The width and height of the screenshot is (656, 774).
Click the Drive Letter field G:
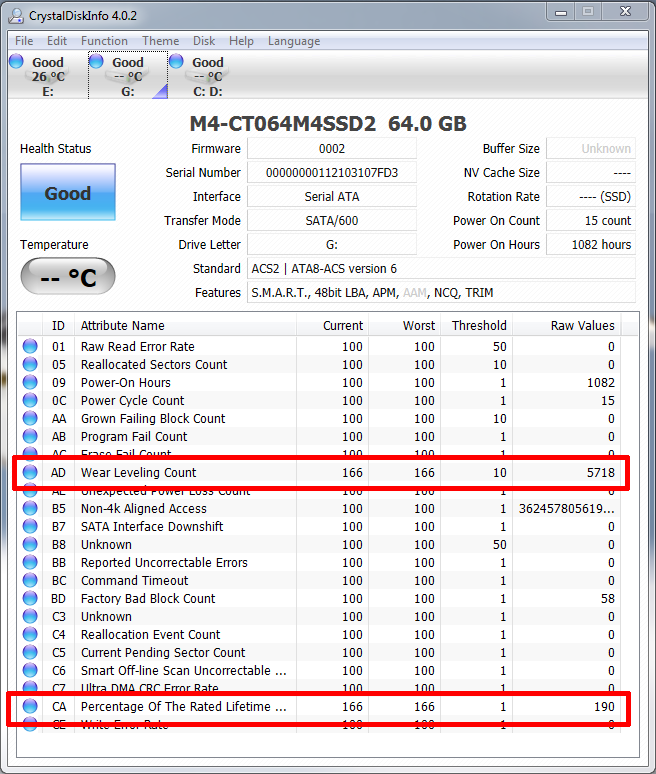click(332, 244)
